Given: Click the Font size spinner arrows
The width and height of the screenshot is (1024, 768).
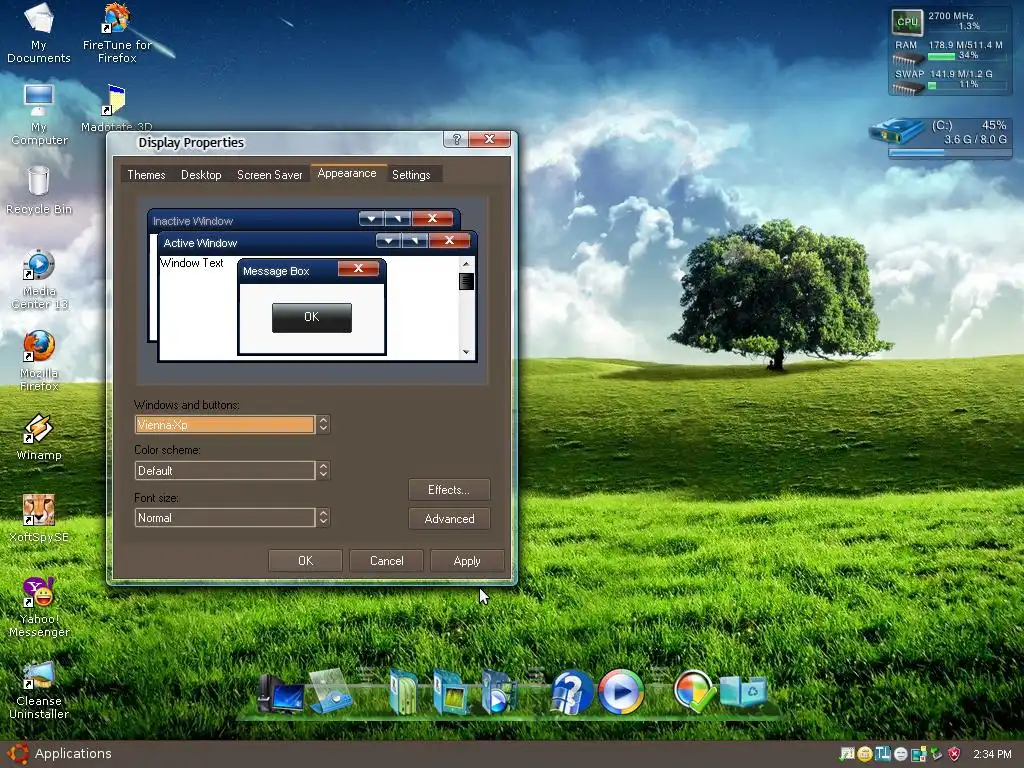Looking at the screenshot, I should click(323, 517).
